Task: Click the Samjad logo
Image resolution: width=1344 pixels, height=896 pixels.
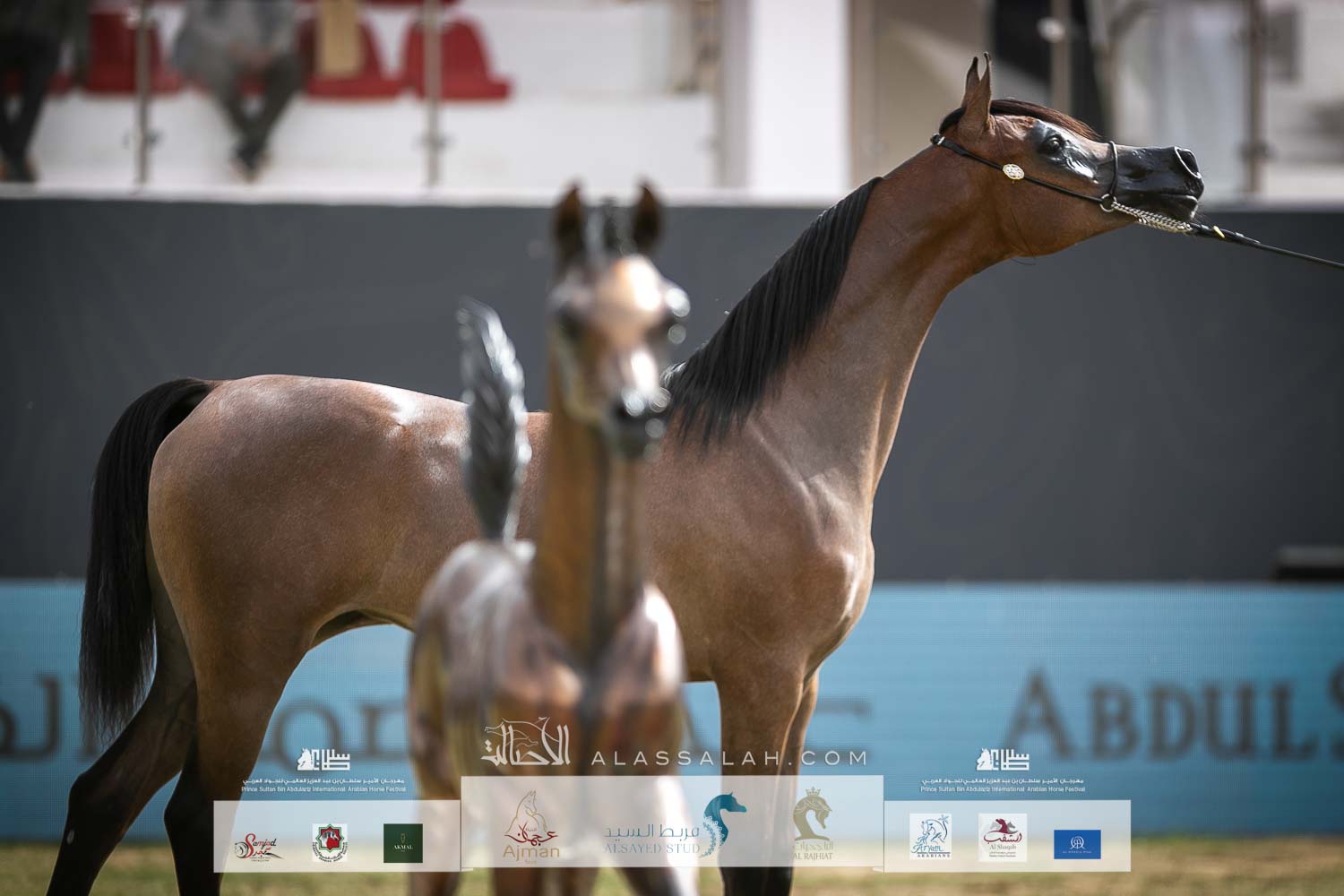Action: 260,845
